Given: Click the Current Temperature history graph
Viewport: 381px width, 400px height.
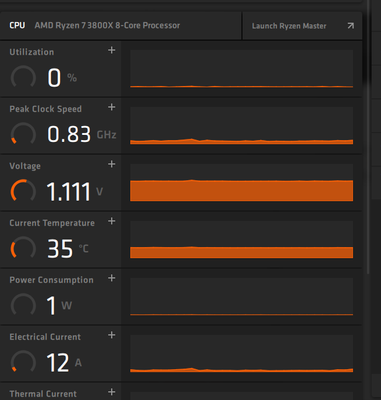Looking at the screenshot, I should tap(242, 240).
